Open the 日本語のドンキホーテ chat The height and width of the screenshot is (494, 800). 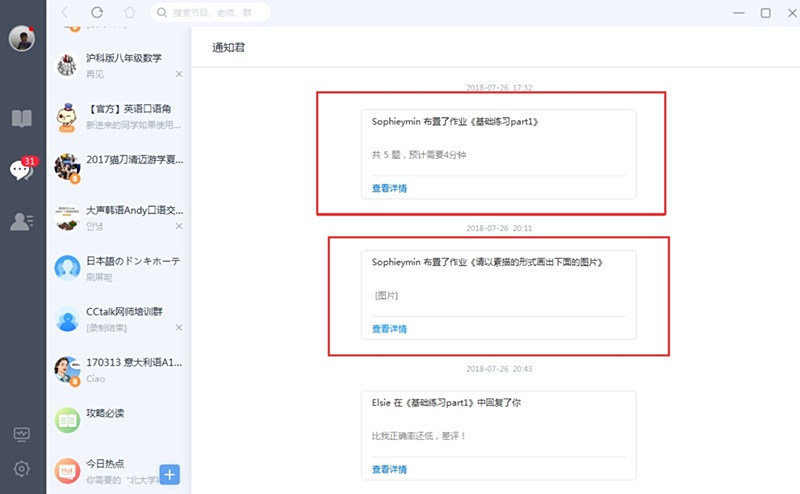(119, 268)
